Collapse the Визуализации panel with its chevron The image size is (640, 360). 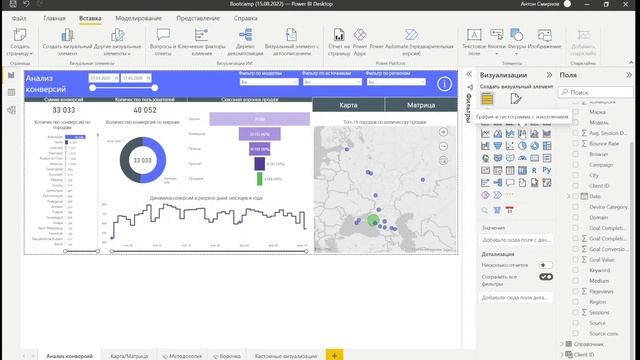click(x=549, y=75)
